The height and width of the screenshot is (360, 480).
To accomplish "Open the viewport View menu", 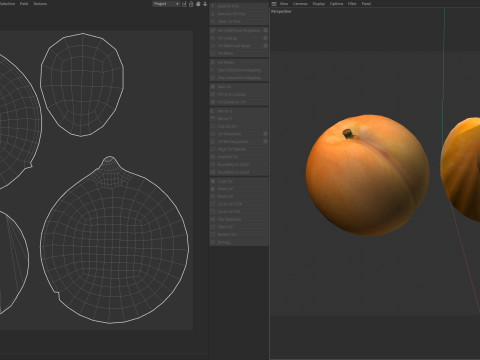I will point(284,4).
